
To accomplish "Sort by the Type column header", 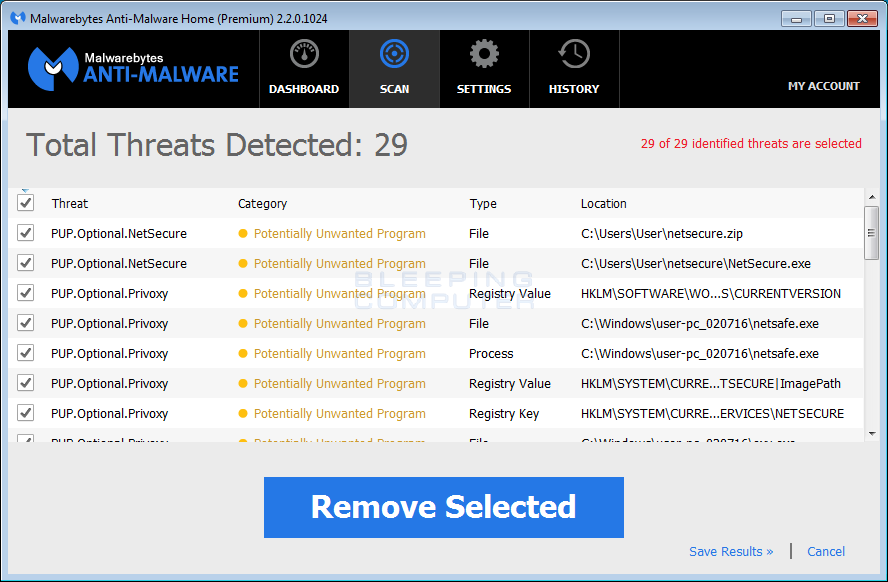I will coord(483,203).
